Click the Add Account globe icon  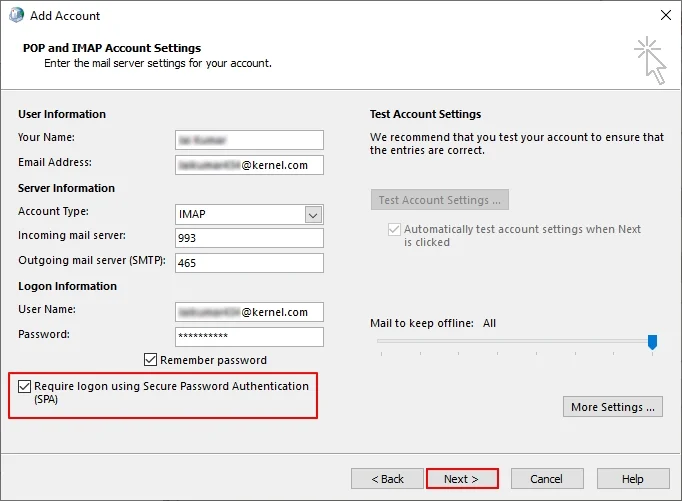tap(17, 15)
